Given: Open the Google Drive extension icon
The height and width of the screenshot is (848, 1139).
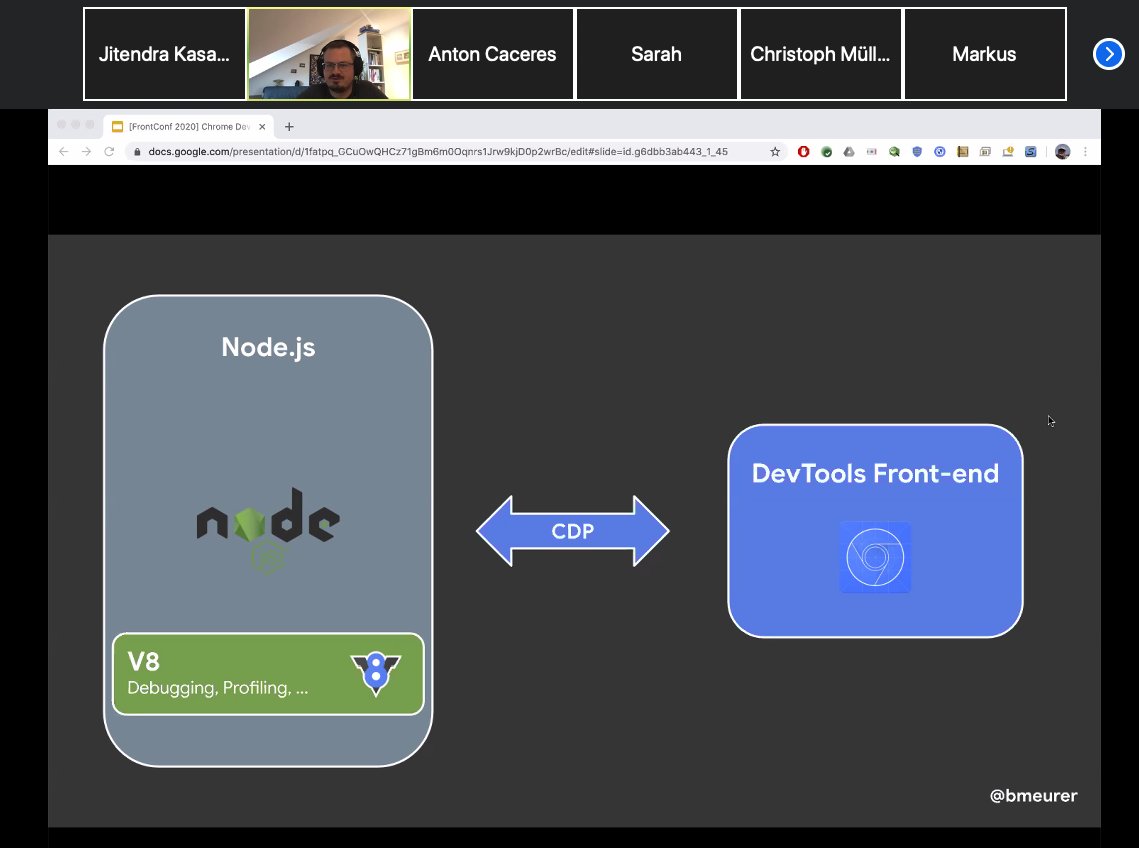Looking at the screenshot, I should point(849,151).
